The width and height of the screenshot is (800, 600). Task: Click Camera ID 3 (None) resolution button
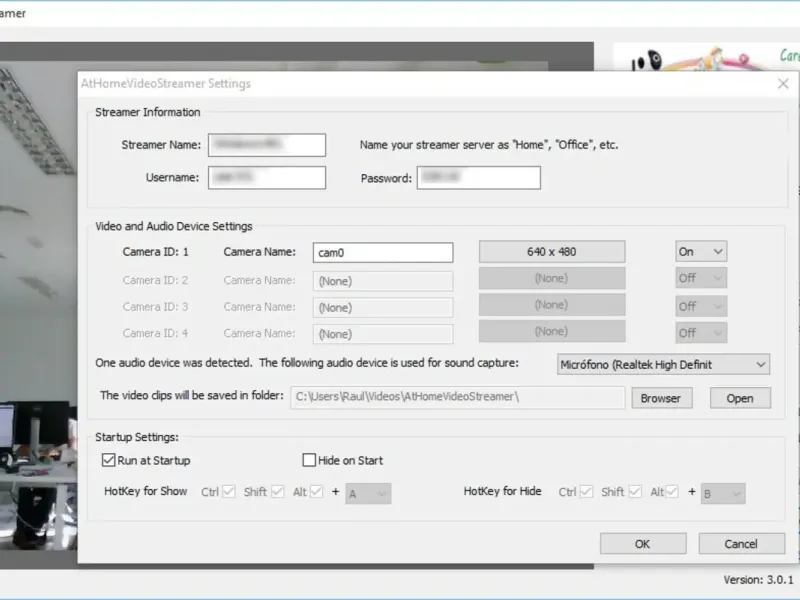[552, 305]
